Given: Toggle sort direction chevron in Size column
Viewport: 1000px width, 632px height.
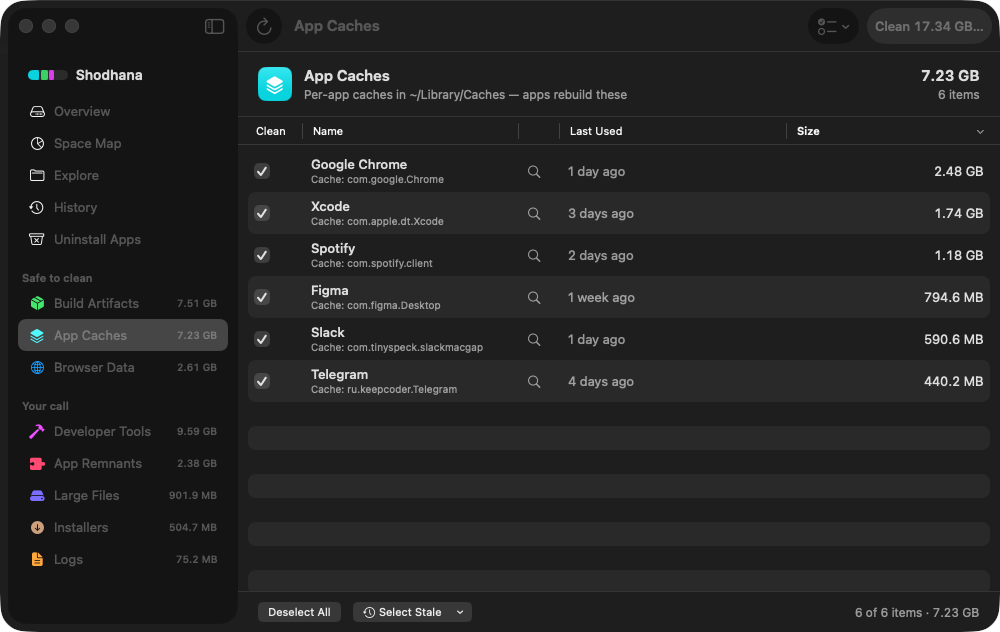Looking at the screenshot, I should (x=980, y=132).
